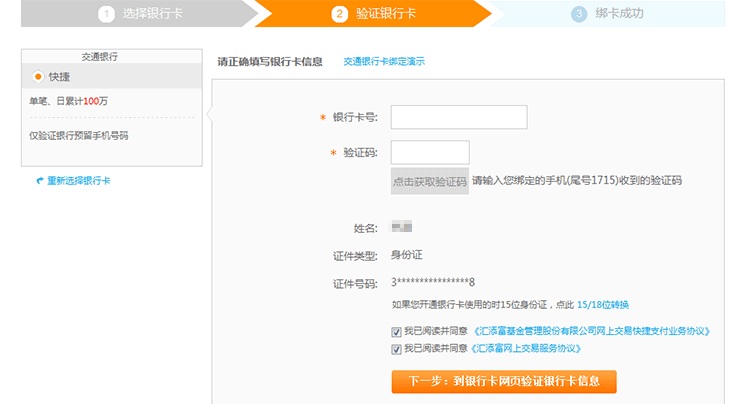Click the 点击获取验证码 button
Image resolution: width=754 pixels, height=404 pixels.
coord(429,181)
